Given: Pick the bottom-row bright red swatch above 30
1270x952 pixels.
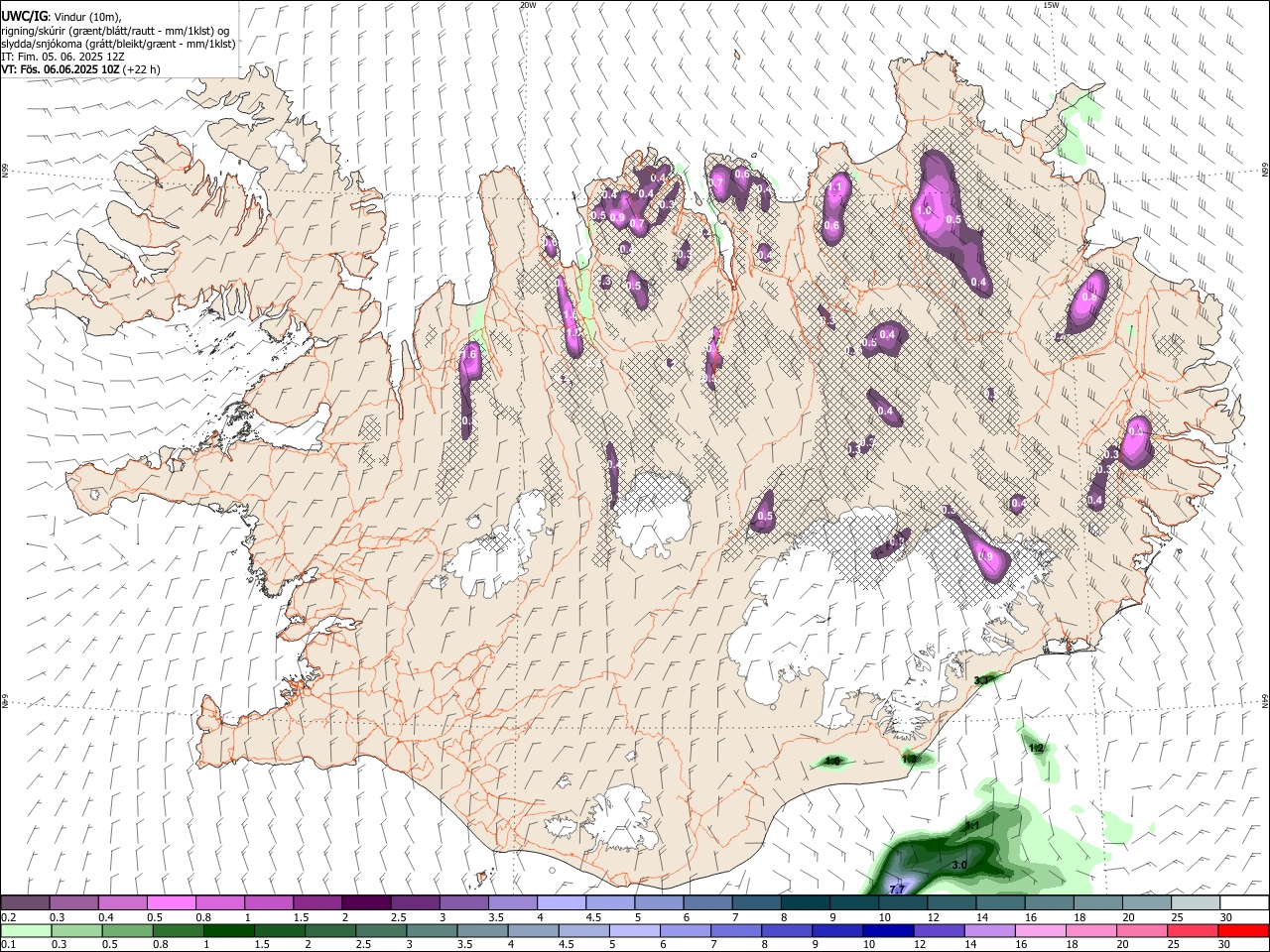Looking at the screenshot, I should [1244, 930].
